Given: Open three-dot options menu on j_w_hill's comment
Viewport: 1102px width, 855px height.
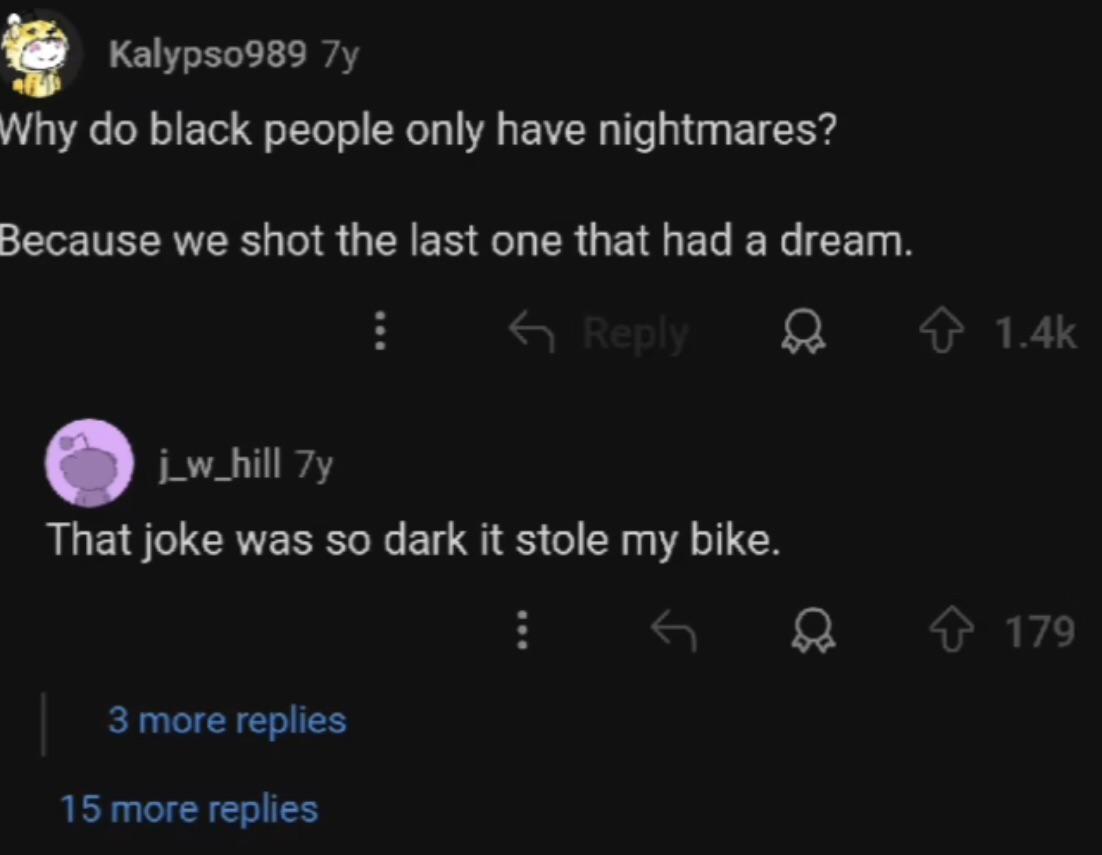Looking at the screenshot, I should pyautogui.click(x=522, y=629).
